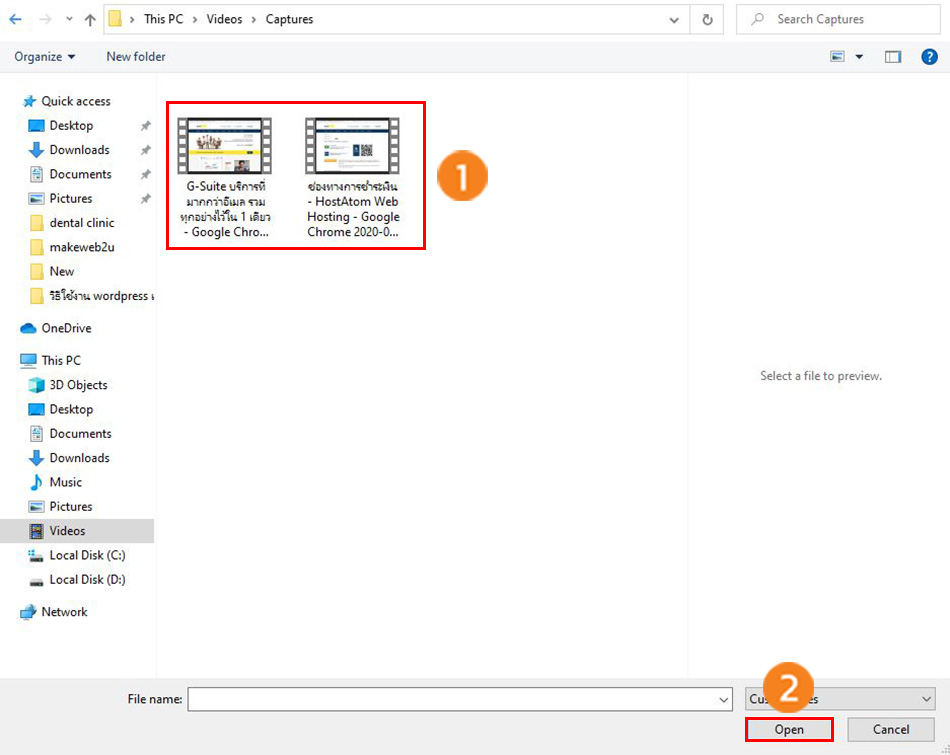This screenshot has width=950, height=755.
Task: Open the Organize menu
Action: (x=45, y=57)
